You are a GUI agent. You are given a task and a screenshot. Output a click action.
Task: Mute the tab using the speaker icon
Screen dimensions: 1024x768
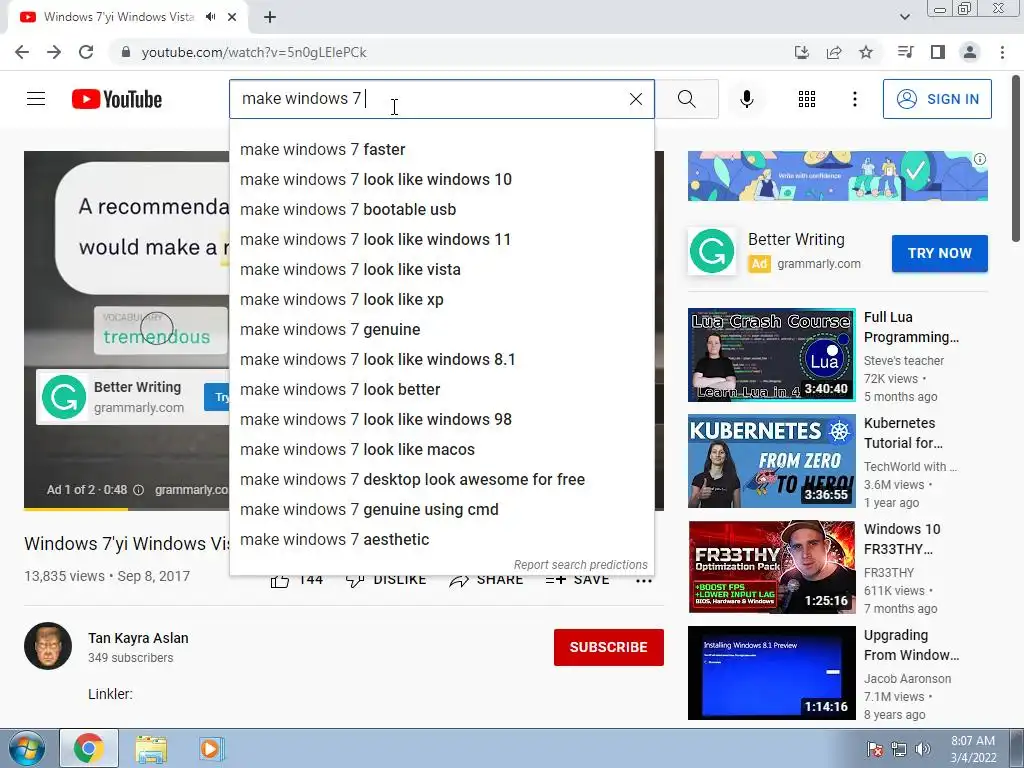coord(210,17)
